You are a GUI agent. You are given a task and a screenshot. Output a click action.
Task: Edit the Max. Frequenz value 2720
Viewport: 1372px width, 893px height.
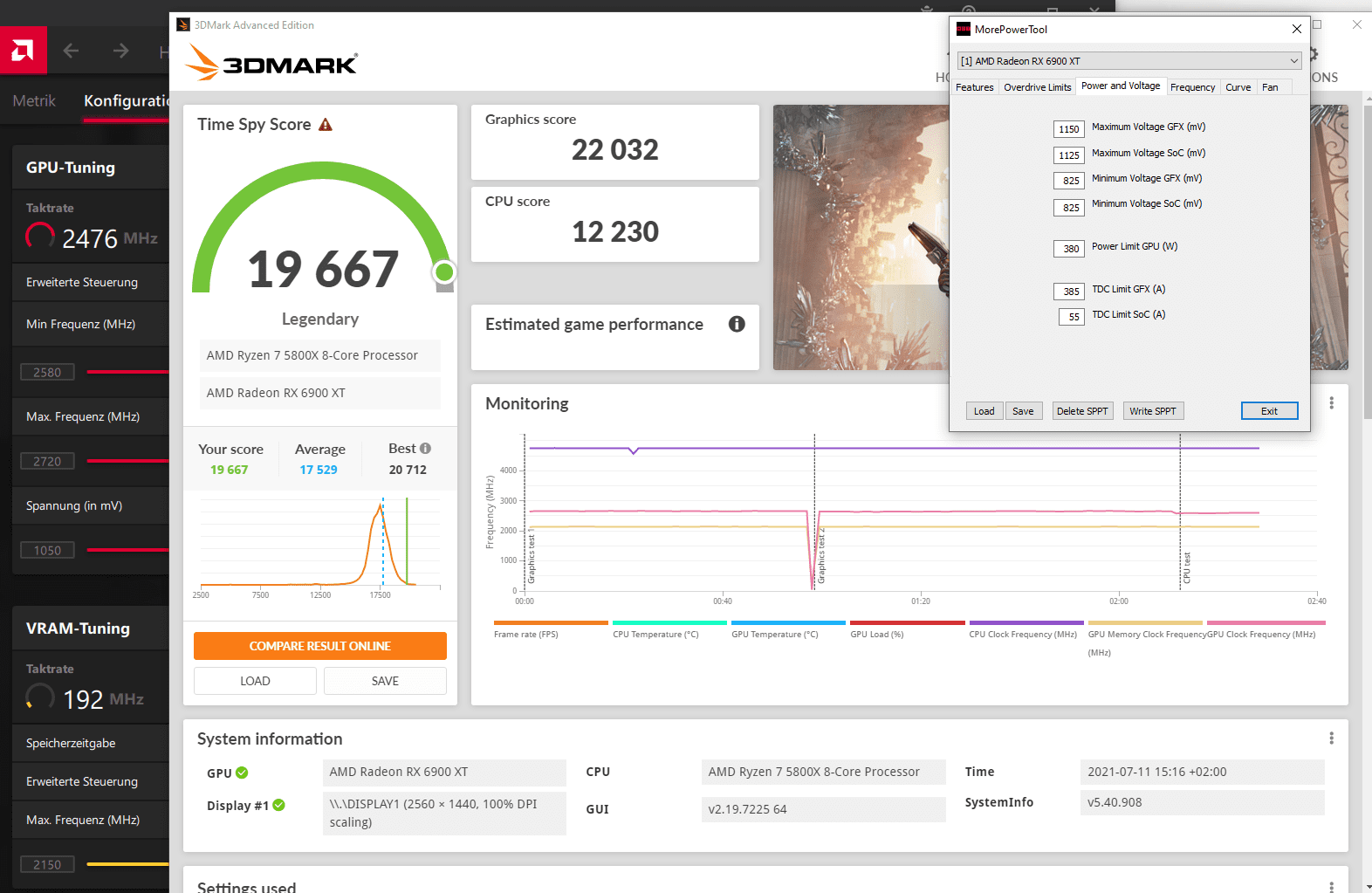pyautogui.click(x=47, y=461)
